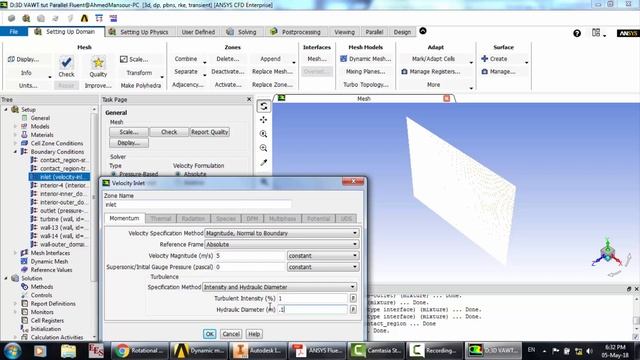640x360 pixels.
Task: Open Camtasia Studio from the taskbar
Action: [x=376, y=351]
